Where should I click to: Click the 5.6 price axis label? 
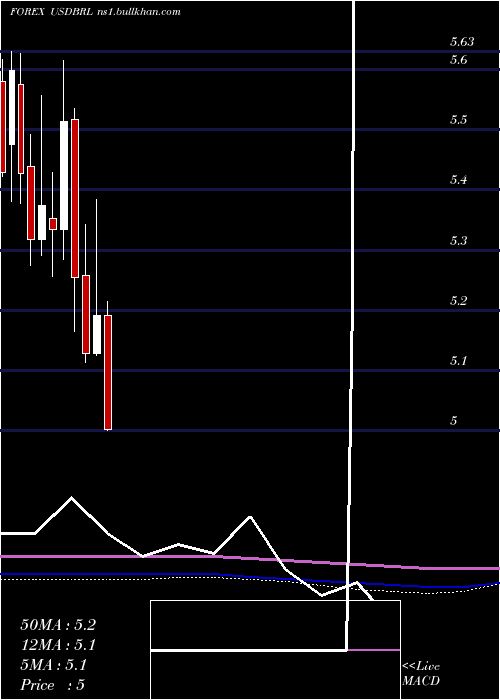pyautogui.click(x=458, y=59)
